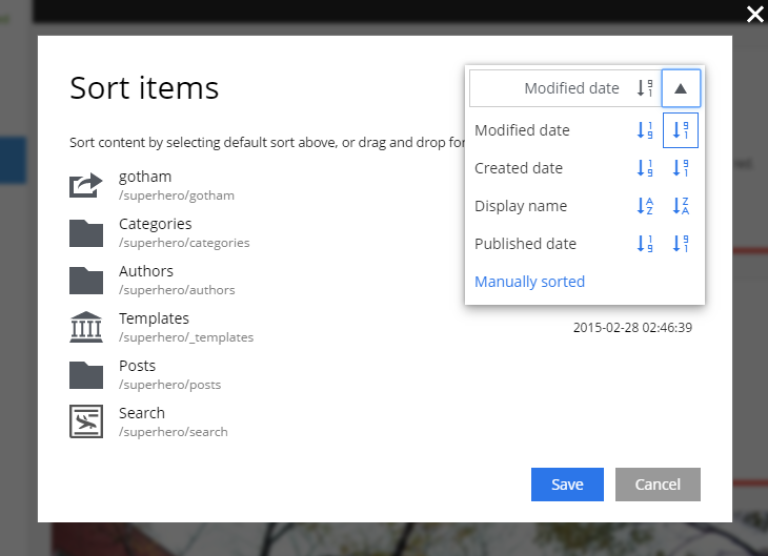Image resolution: width=768 pixels, height=556 pixels.
Task: Choose Published date menu label
Action: coord(525,243)
